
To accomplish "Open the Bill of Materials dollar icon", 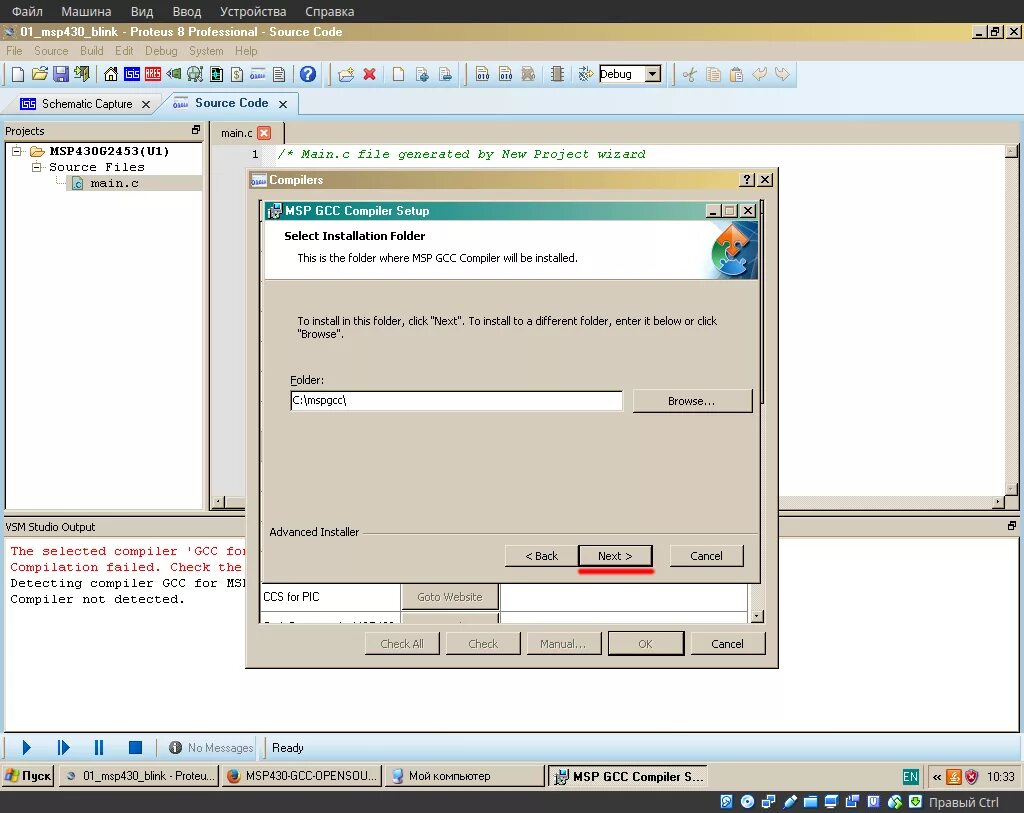I will (x=237, y=74).
